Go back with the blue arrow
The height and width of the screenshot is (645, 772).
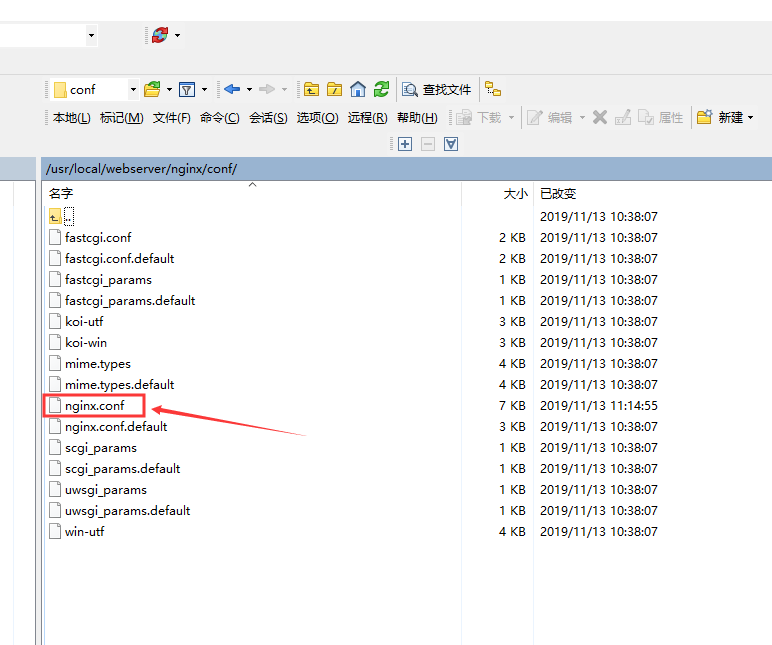(232, 89)
